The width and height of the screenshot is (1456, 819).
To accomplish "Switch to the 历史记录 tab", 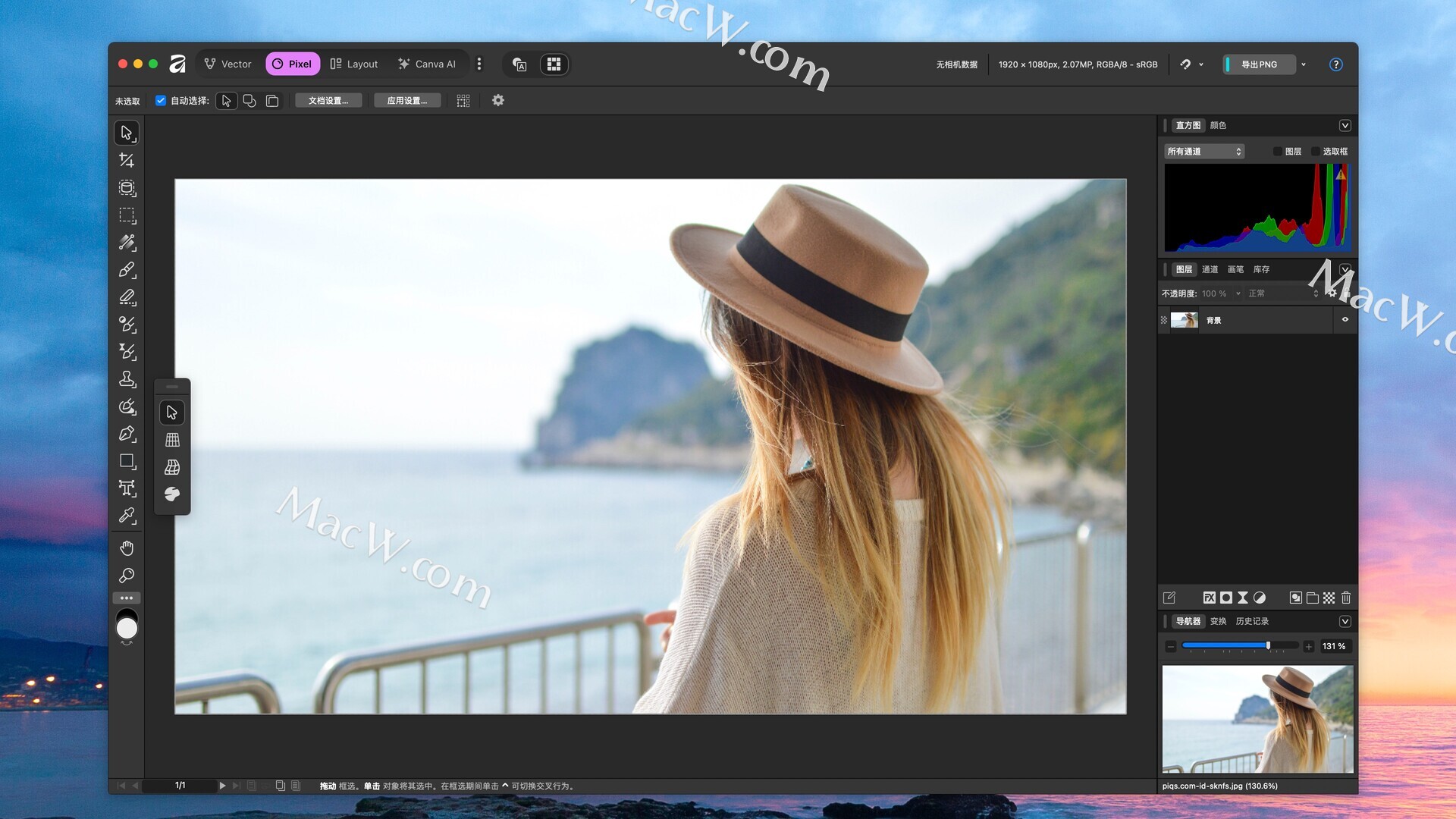I will click(1252, 621).
